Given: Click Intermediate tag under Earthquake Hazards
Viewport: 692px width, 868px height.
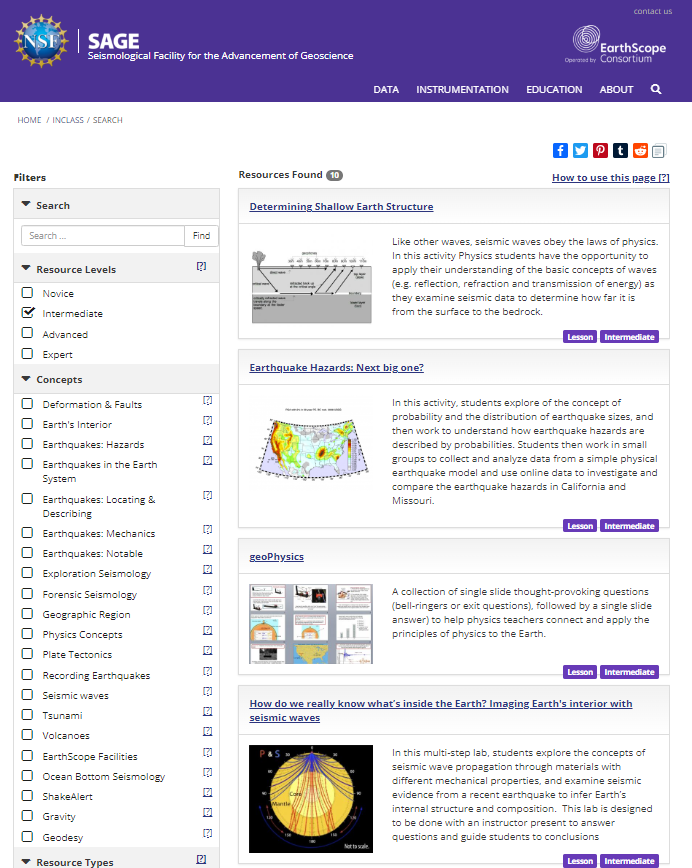Looking at the screenshot, I should (629, 526).
